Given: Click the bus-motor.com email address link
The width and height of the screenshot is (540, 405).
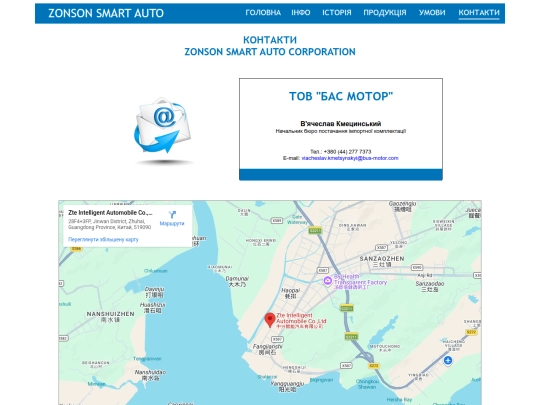Looking at the screenshot, I should click(350, 158).
